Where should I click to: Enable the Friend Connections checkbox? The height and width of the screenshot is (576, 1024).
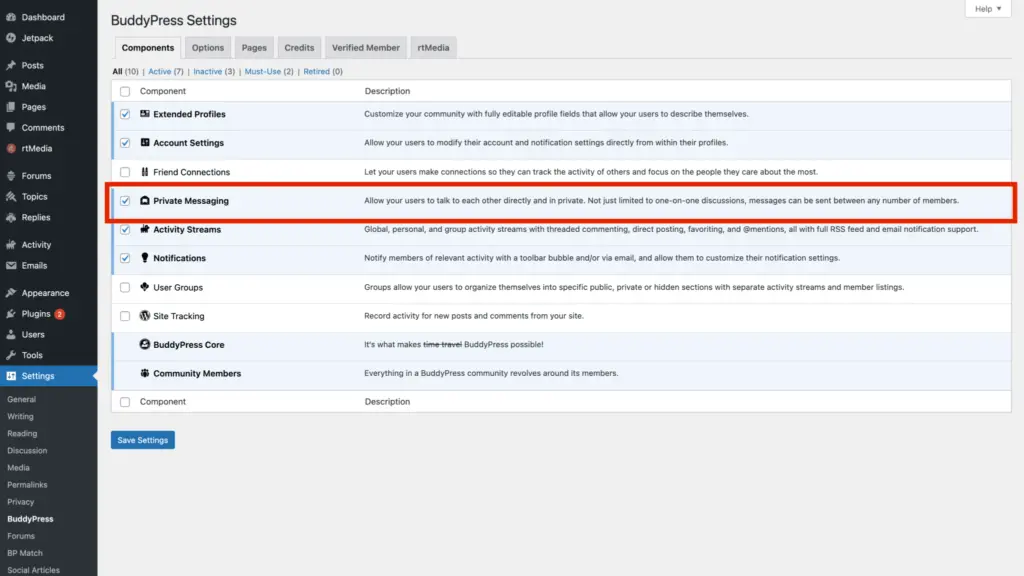125,172
